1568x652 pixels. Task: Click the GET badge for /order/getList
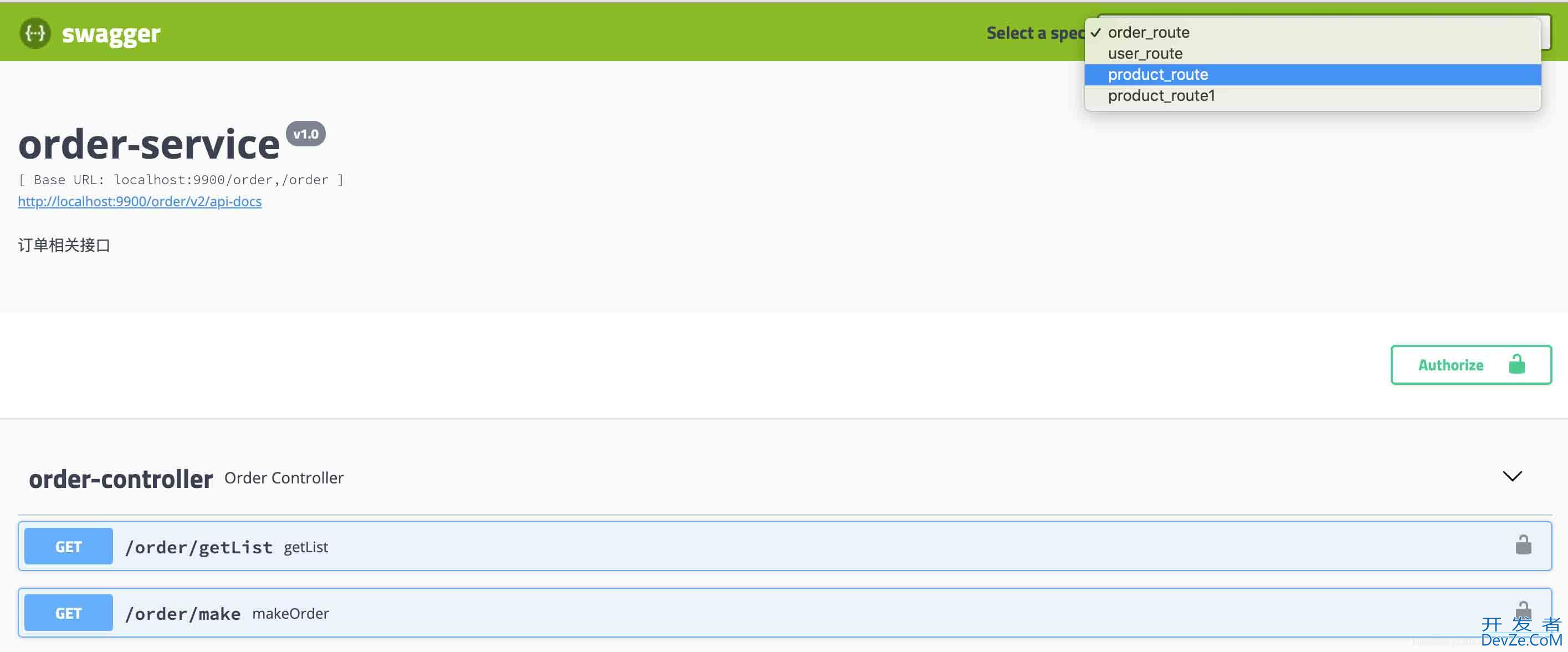(68, 546)
